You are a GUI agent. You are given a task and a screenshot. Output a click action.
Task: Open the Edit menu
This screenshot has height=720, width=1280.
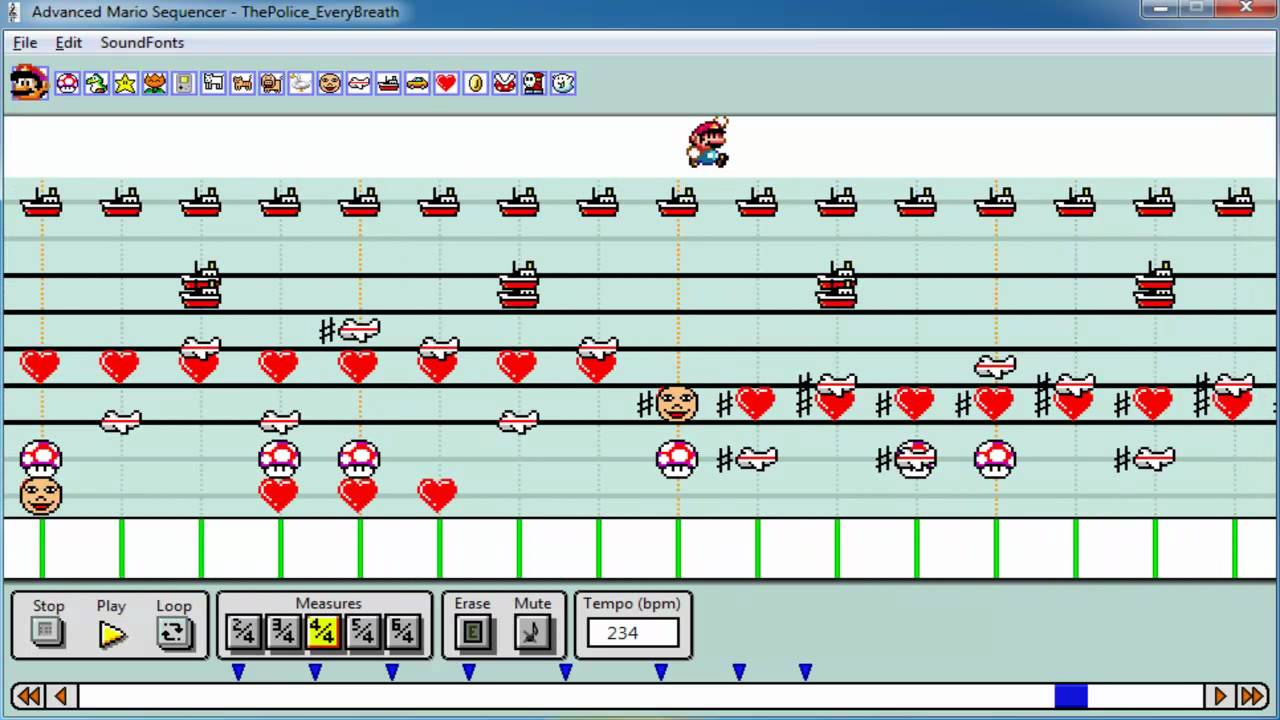pos(69,43)
